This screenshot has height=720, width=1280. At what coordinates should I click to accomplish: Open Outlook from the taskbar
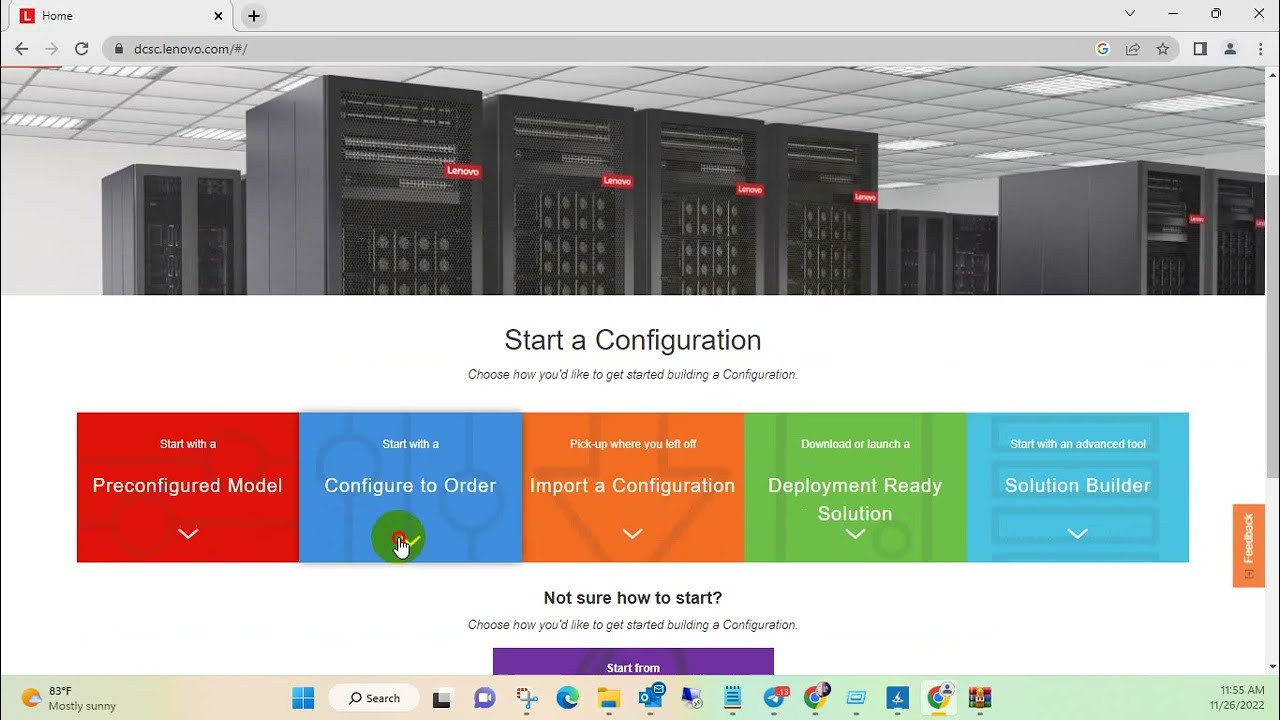(x=652, y=696)
